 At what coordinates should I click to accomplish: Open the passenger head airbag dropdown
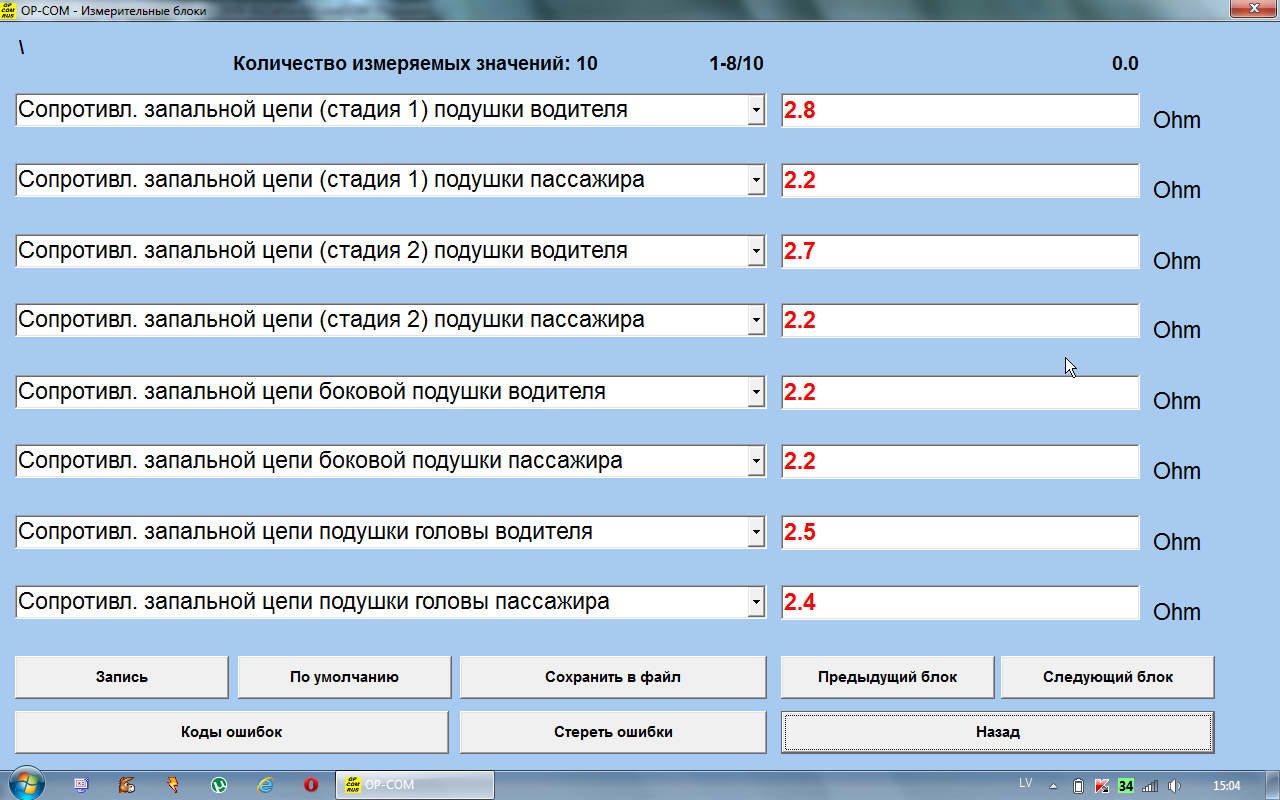tap(756, 602)
